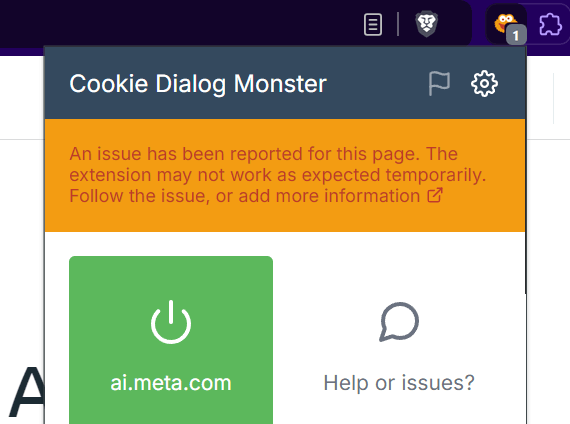Viewport: 570px width, 424px height.
Task: Open extension settings via gear icon
Action: coord(484,84)
